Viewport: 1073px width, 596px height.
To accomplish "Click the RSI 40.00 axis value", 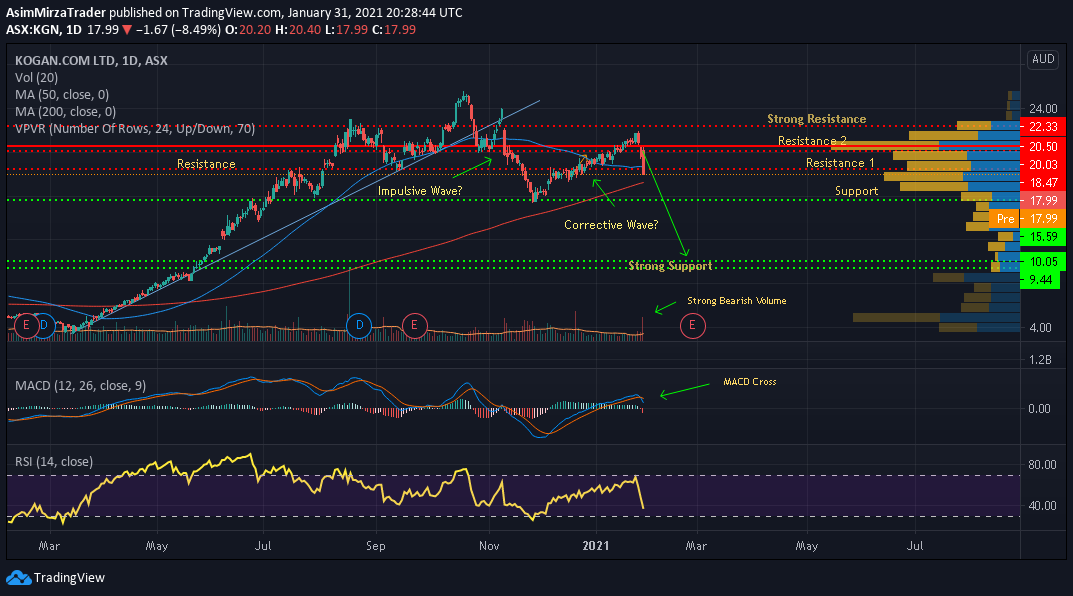I will [x=1042, y=506].
